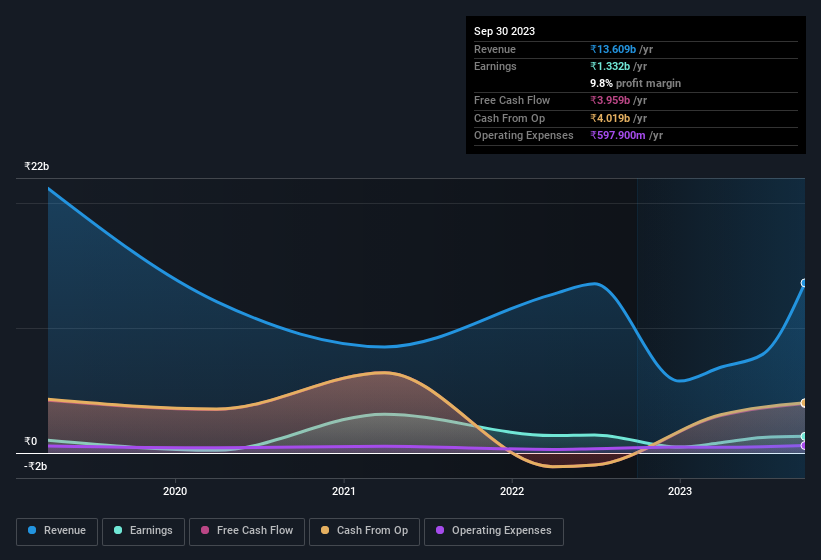Image resolution: width=821 pixels, height=560 pixels.
Task: Click the Earnings label in tooltip
Action: [x=495, y=66]
